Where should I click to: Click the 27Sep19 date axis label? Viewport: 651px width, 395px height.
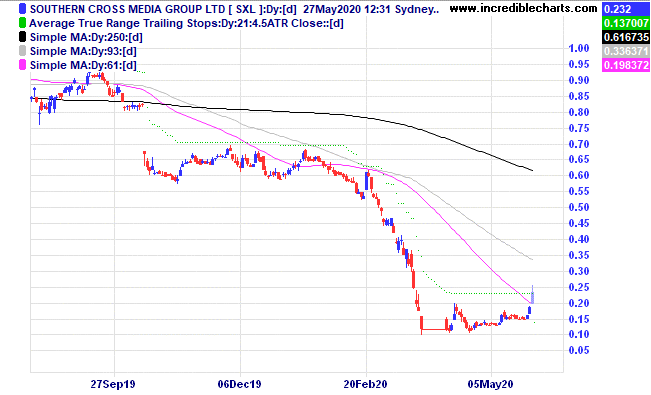click(113, 384)
